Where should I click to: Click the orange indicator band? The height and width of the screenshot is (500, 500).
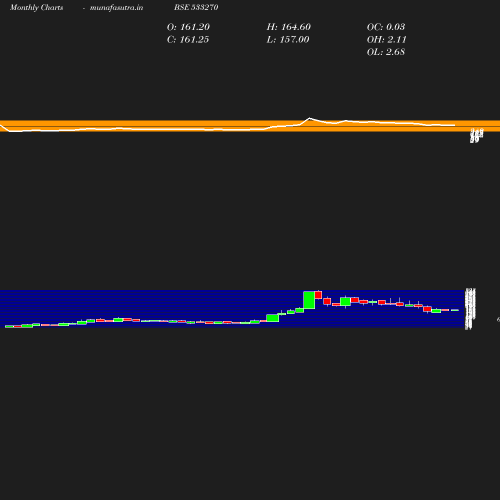tap(250, 126)
